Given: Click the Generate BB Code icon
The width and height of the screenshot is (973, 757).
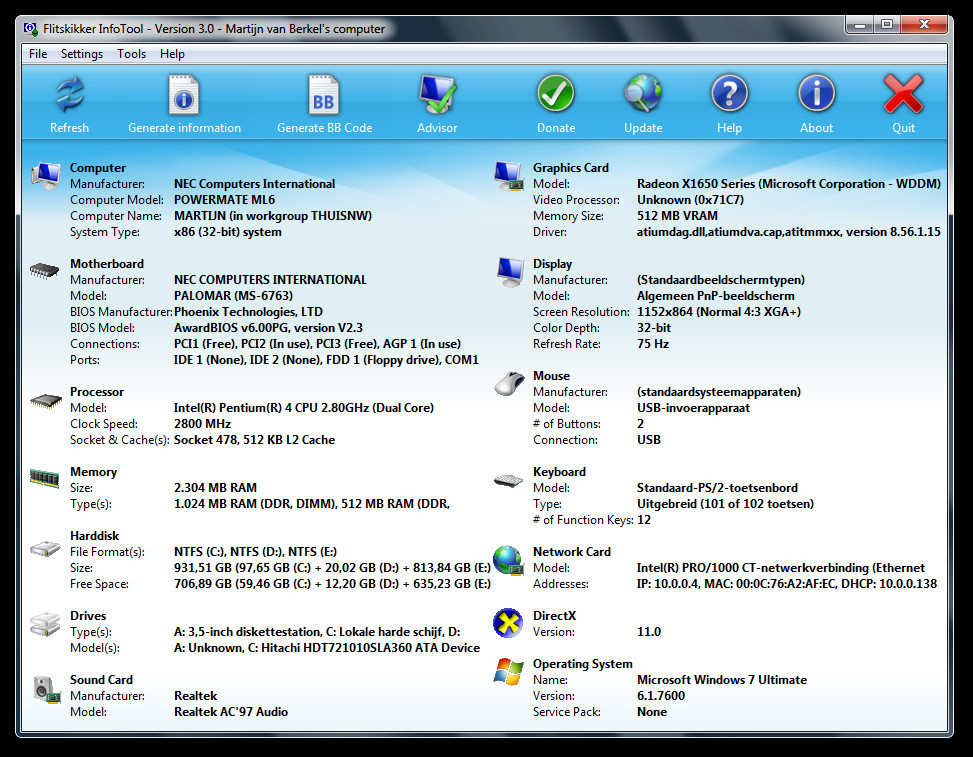Looking at the screenshot, I should tap(324, 94).
